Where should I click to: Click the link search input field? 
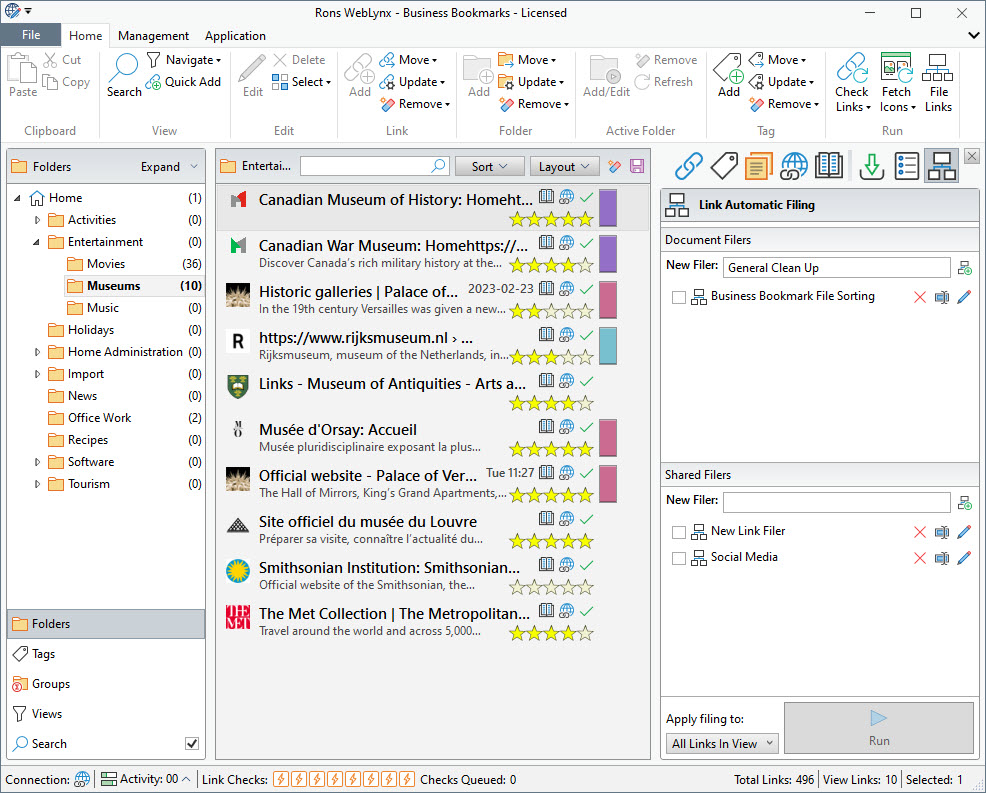click(x=374, y=166)
